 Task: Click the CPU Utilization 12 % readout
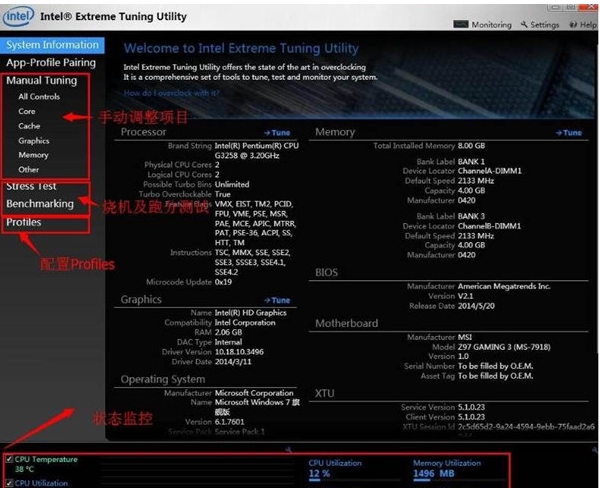tap(320, 473)
